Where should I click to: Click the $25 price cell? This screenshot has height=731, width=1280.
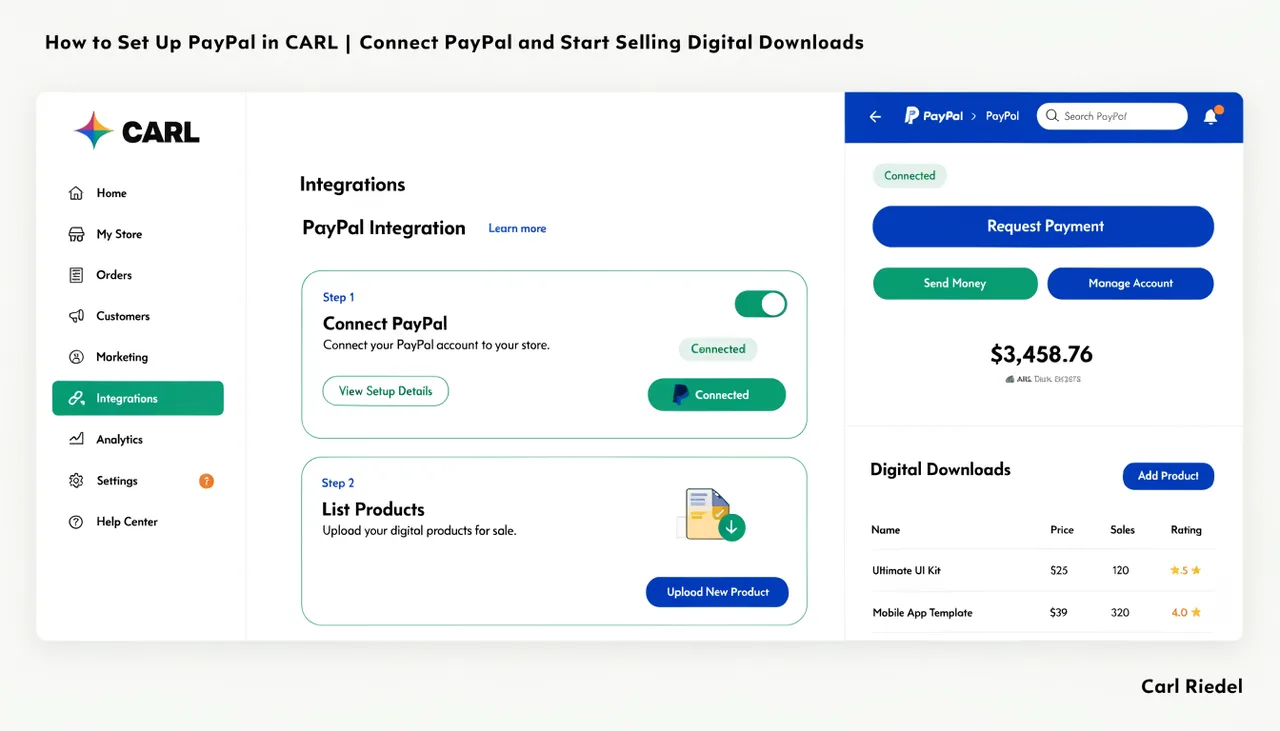tap(1059, 571)
